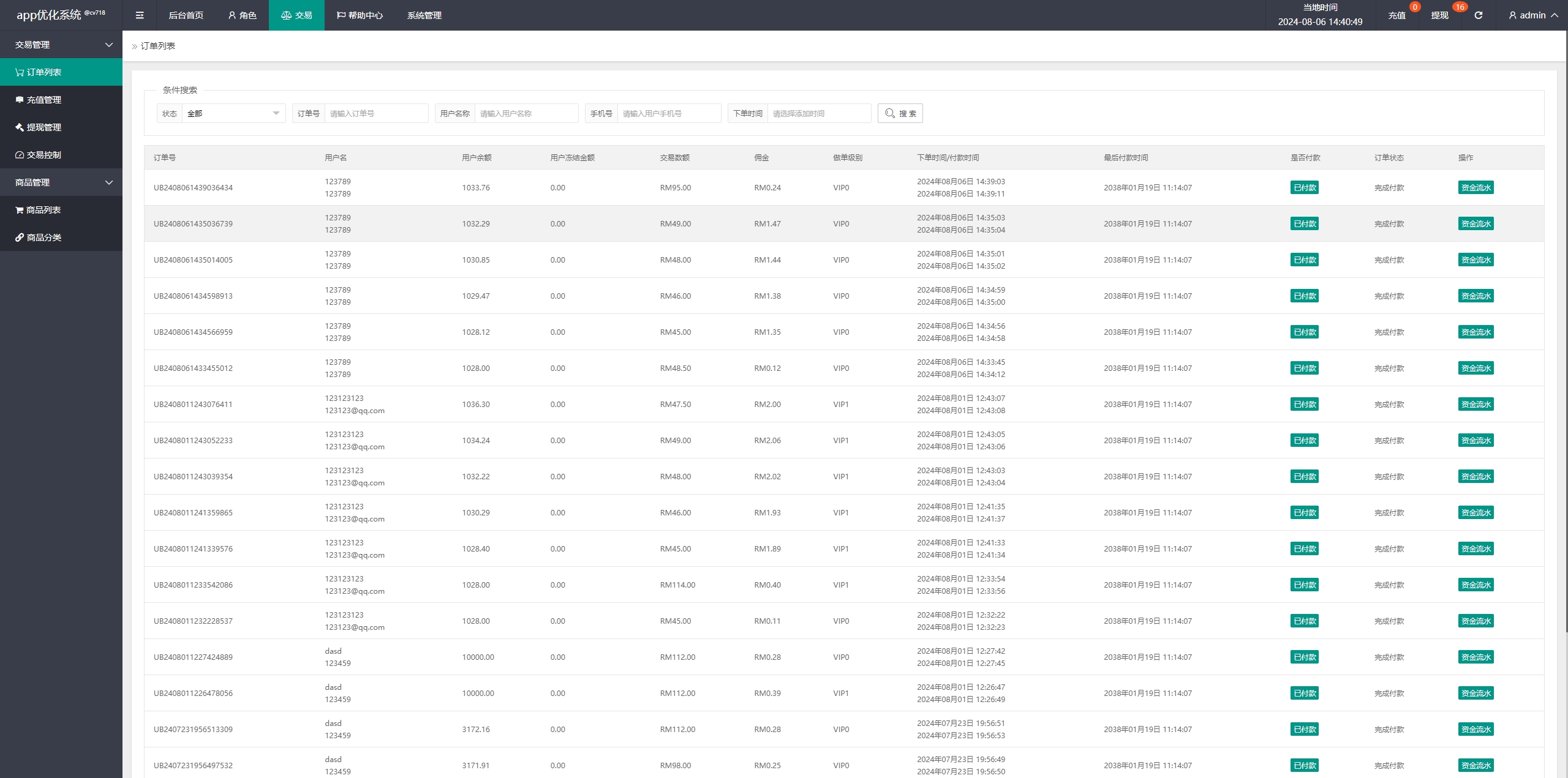
Task: Go to 后台首页 tab
Action: click(186, 15)
